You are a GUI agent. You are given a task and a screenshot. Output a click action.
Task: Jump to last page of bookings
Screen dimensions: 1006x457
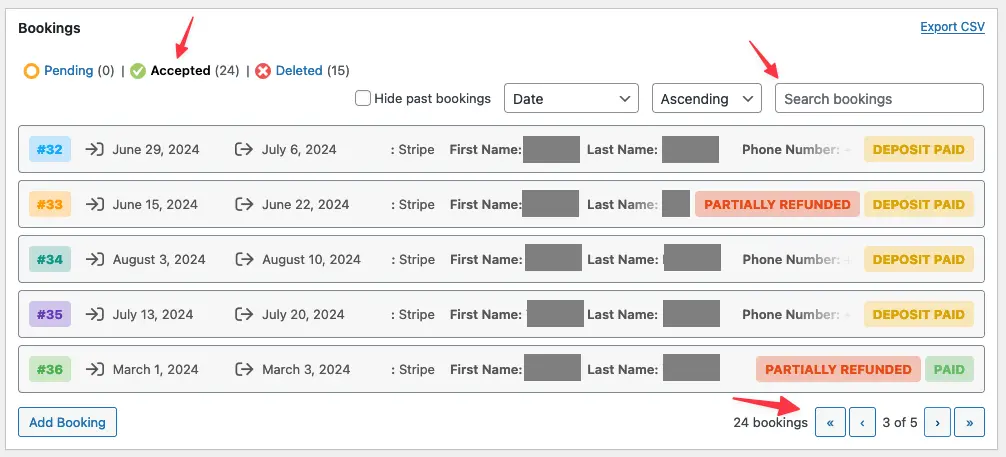[969, 423]
